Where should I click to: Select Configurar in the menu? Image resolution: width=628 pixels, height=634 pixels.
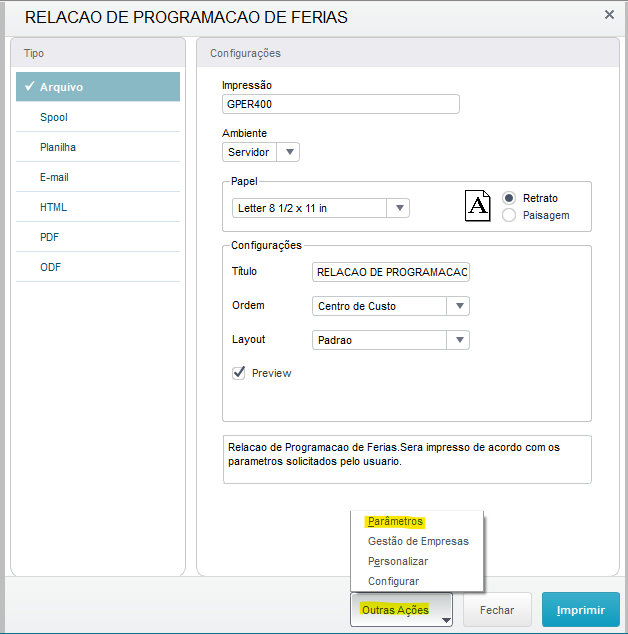point(393,581)
